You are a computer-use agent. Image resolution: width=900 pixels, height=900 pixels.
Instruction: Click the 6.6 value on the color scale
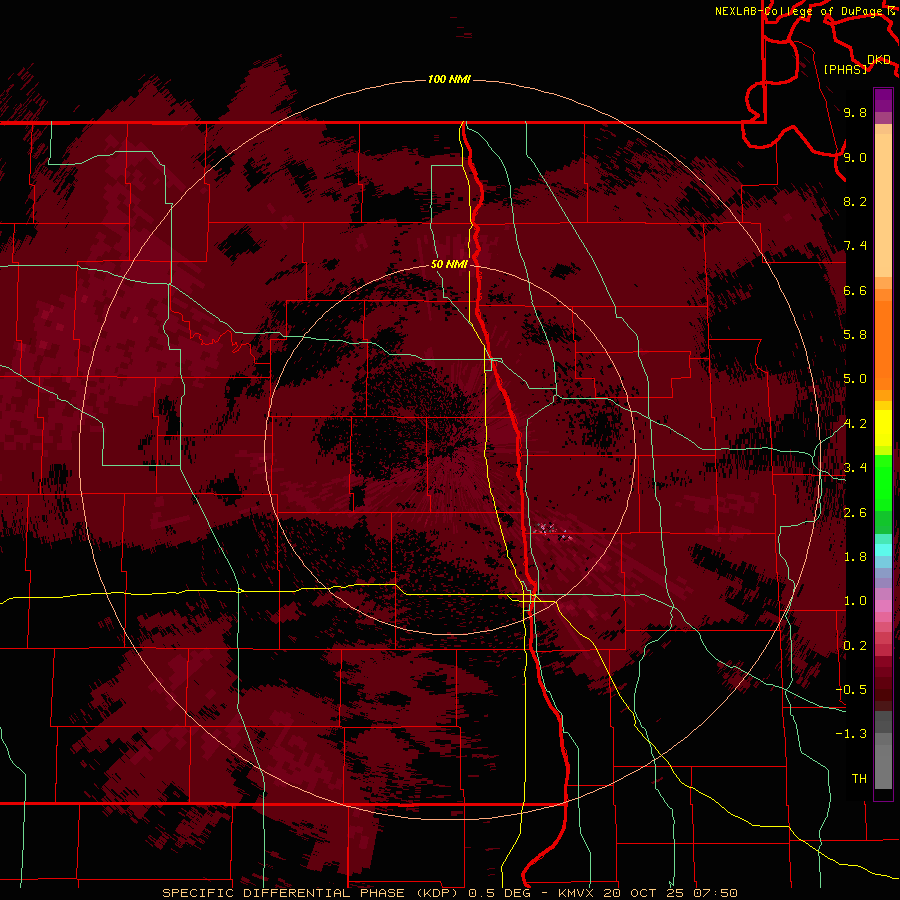pyautogui.click(x=855, y=290)
